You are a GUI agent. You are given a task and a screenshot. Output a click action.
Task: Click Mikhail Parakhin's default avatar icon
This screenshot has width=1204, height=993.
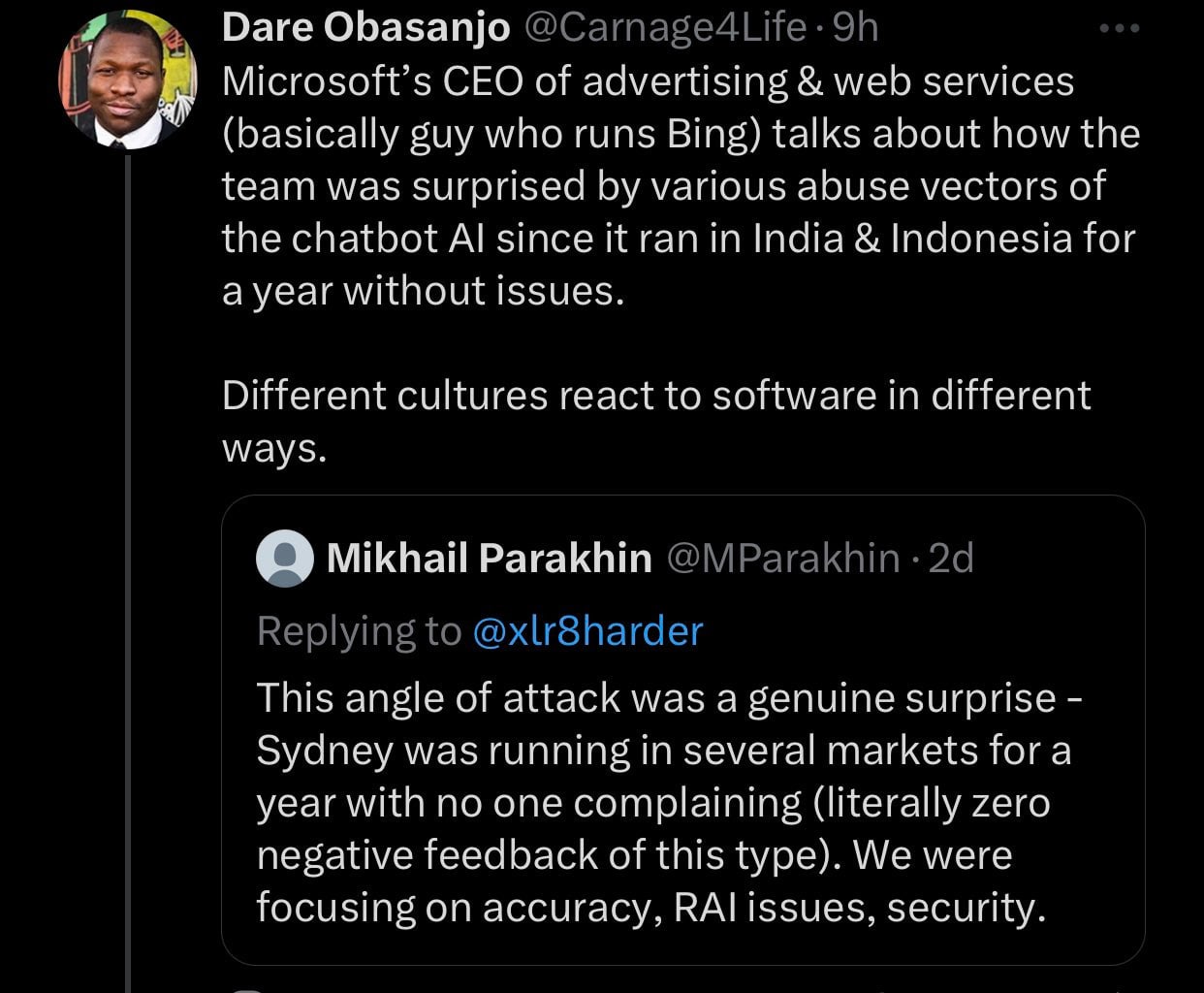click(x=285, y=560)
